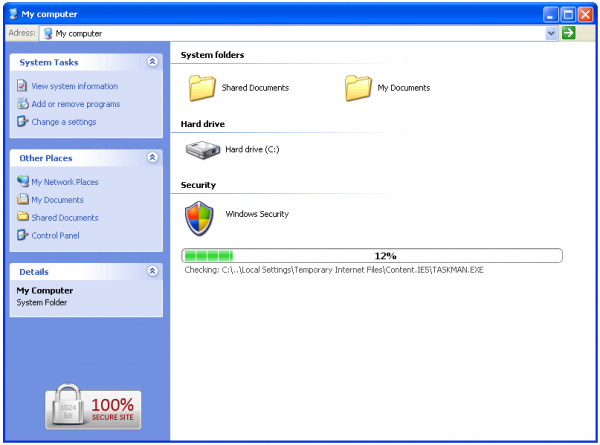Click the Shared Documents label in System folders

pos(255,88)
